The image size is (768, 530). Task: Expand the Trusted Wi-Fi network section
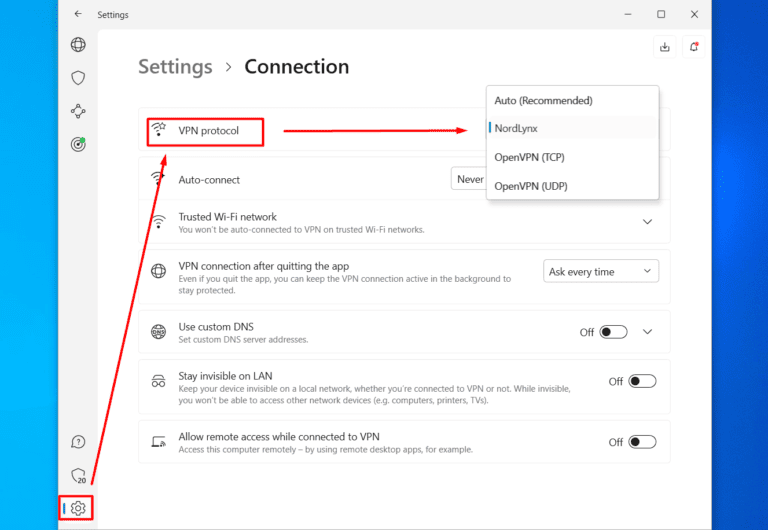coord(647,222)
